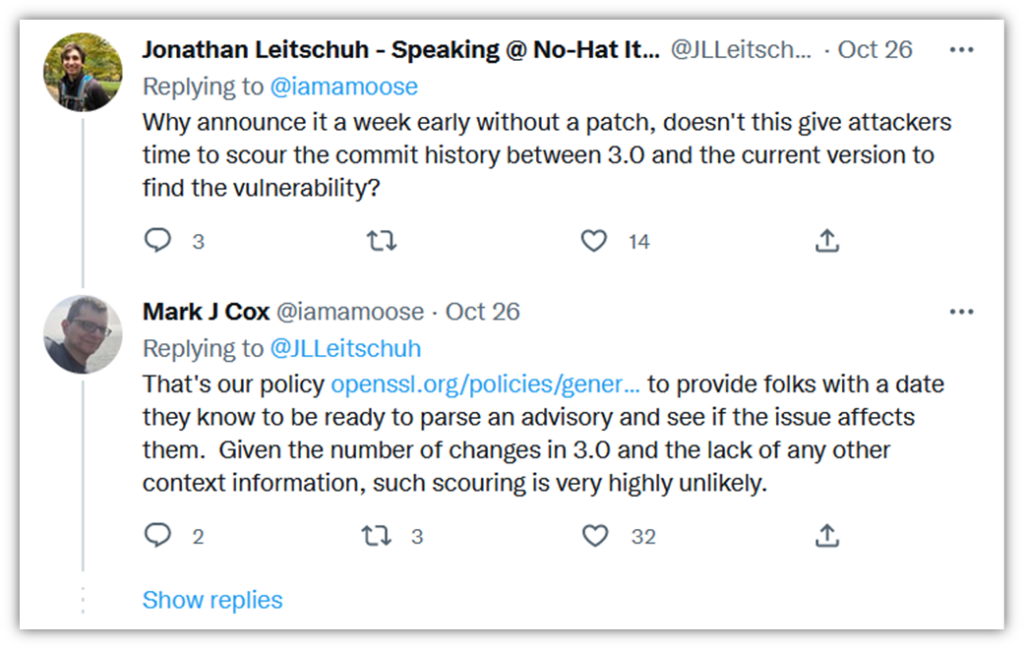Retweet Jonathan Leitschuh's tweet

(380, 241)
